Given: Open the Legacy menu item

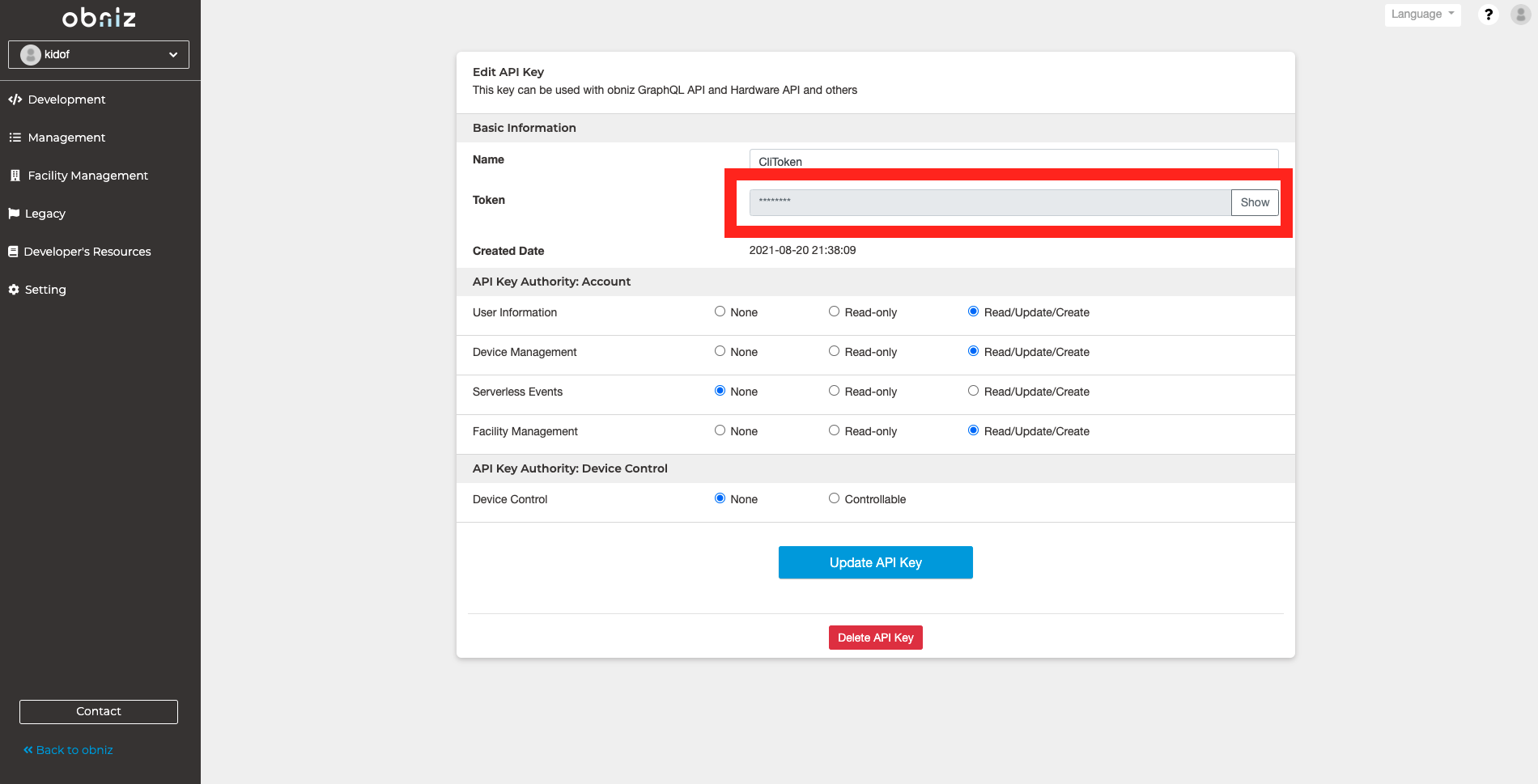Looking at the screenshot, I should [x=45, y=214].
